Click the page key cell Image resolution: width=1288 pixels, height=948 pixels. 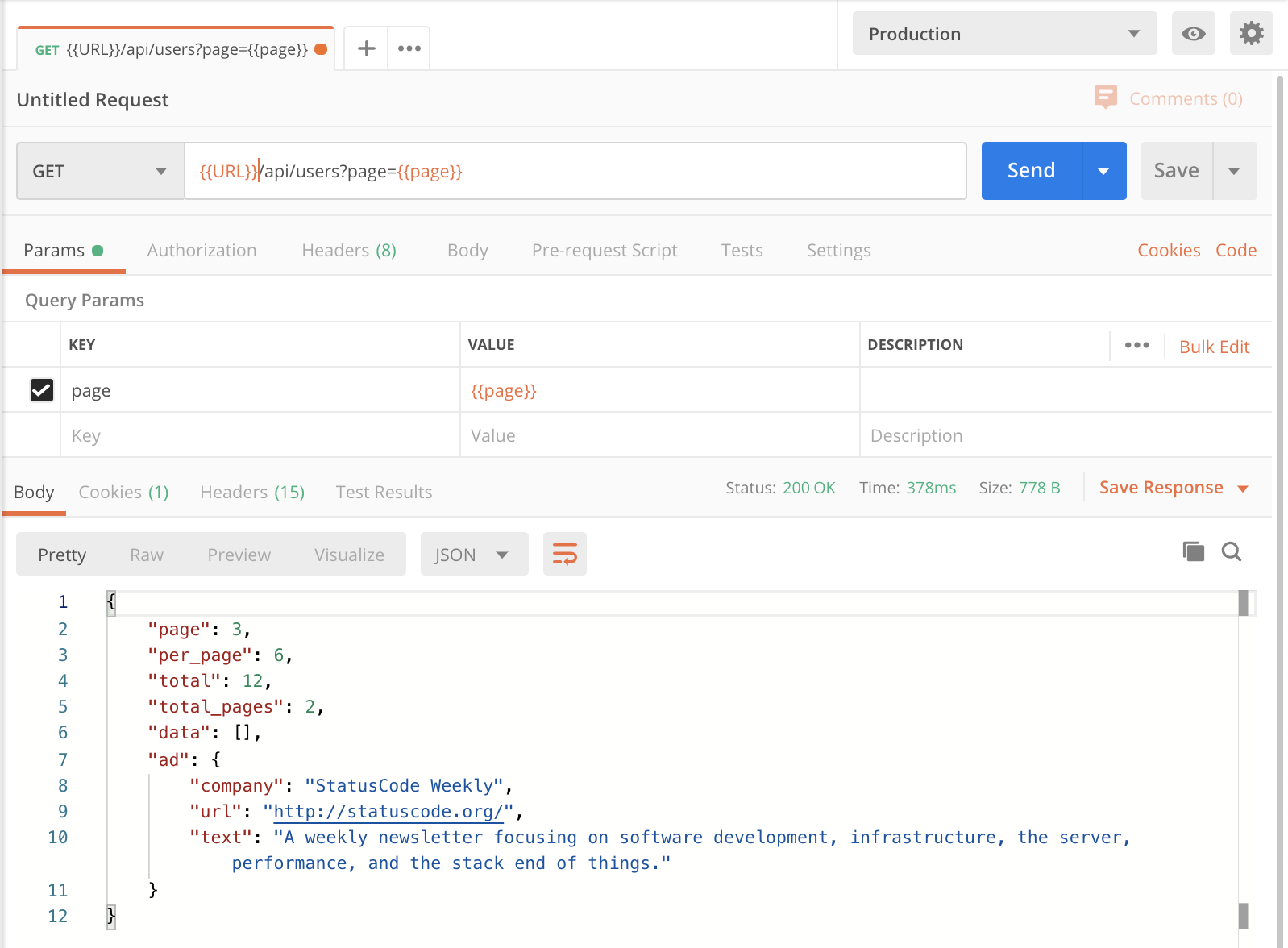coord(260,390)
